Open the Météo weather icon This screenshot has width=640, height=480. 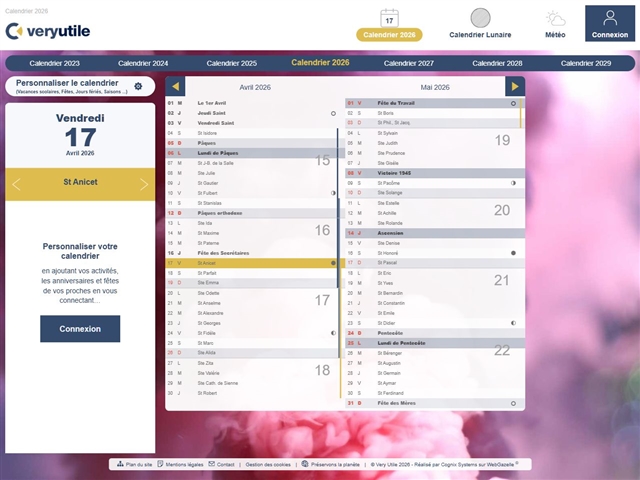pyautogui.click(x=555, y=19)
